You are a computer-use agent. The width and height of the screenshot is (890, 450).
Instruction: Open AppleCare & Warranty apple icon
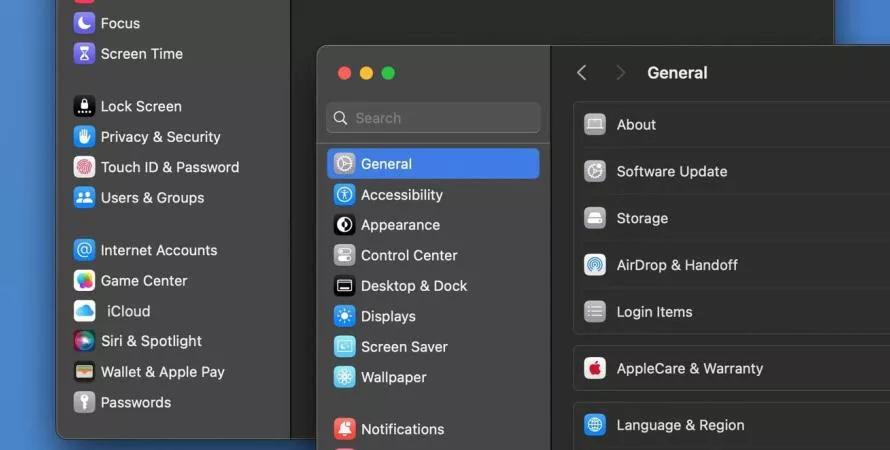(x=595, y=368)
